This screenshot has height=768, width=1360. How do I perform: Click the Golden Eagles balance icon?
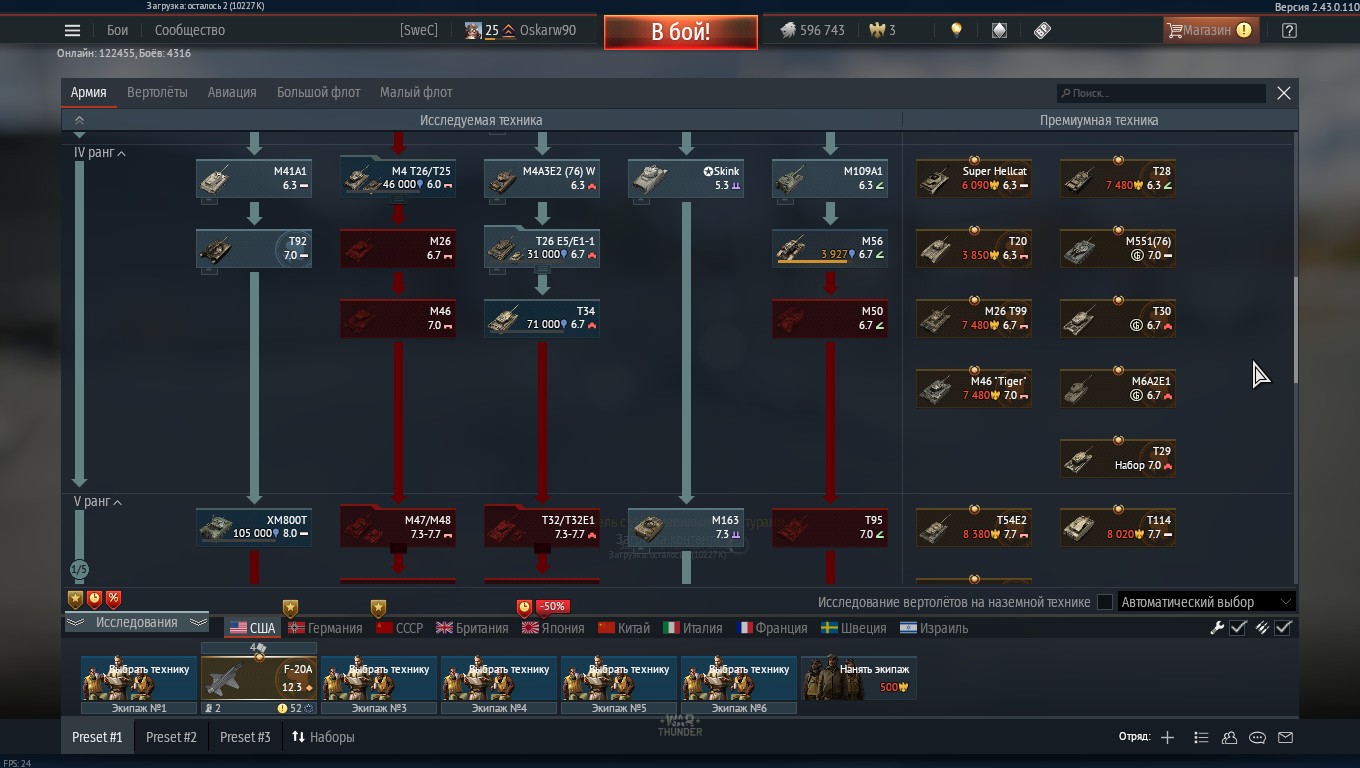[x=877, y=30]
